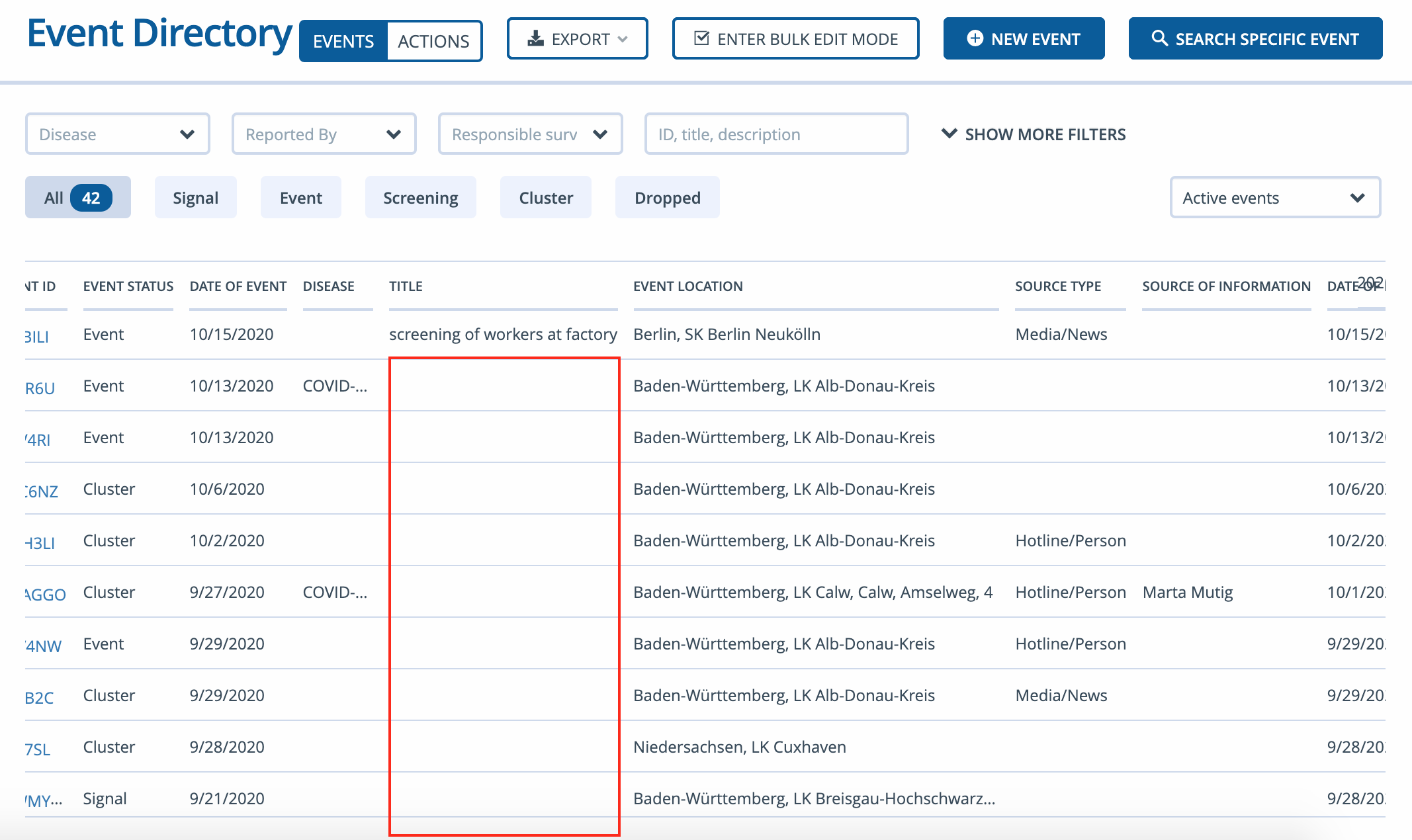Sort by Source of Information column header
The image size is (1412, 840).
[1226, 286]
